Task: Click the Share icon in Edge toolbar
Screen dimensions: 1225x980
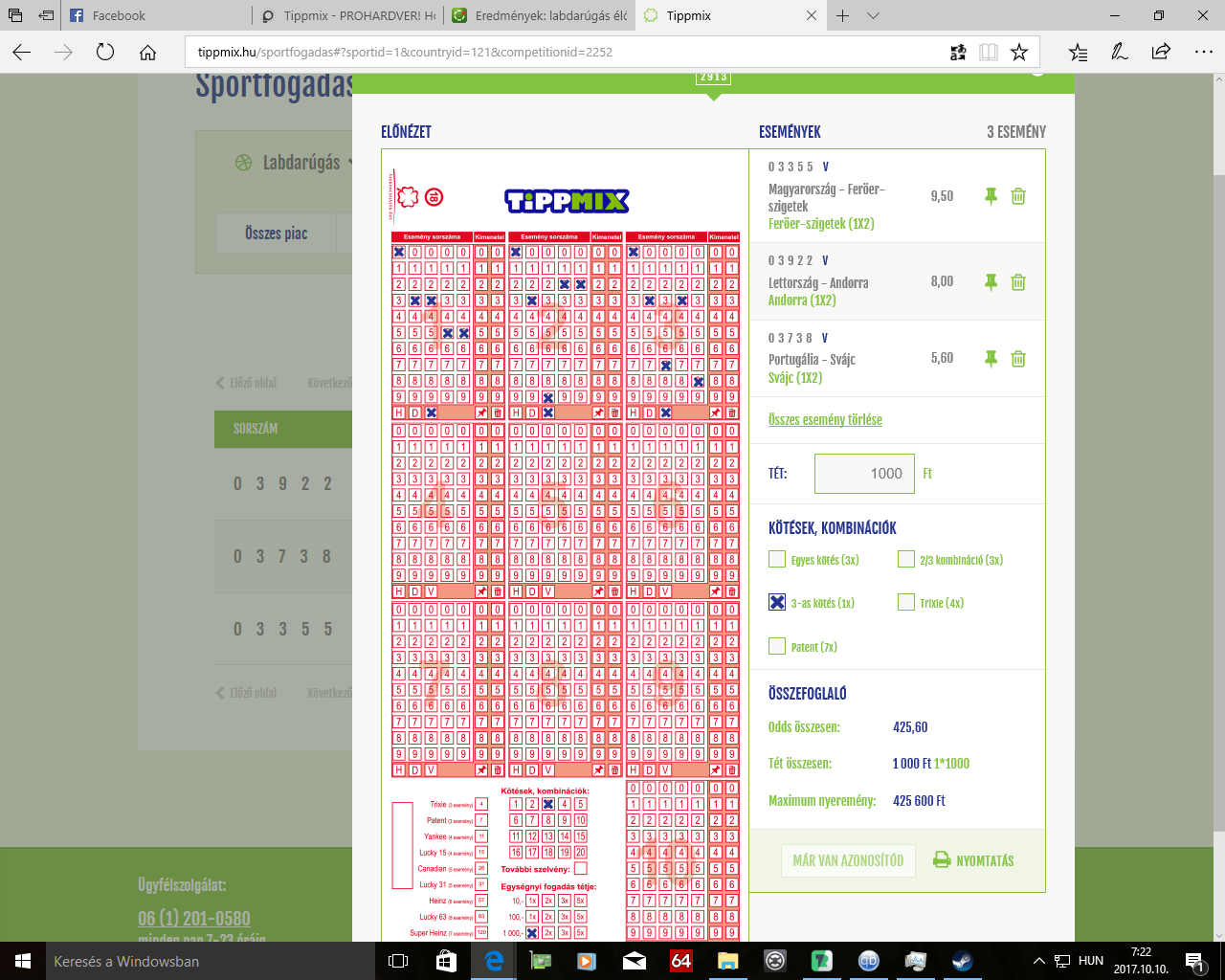Action: point(1161,53)
